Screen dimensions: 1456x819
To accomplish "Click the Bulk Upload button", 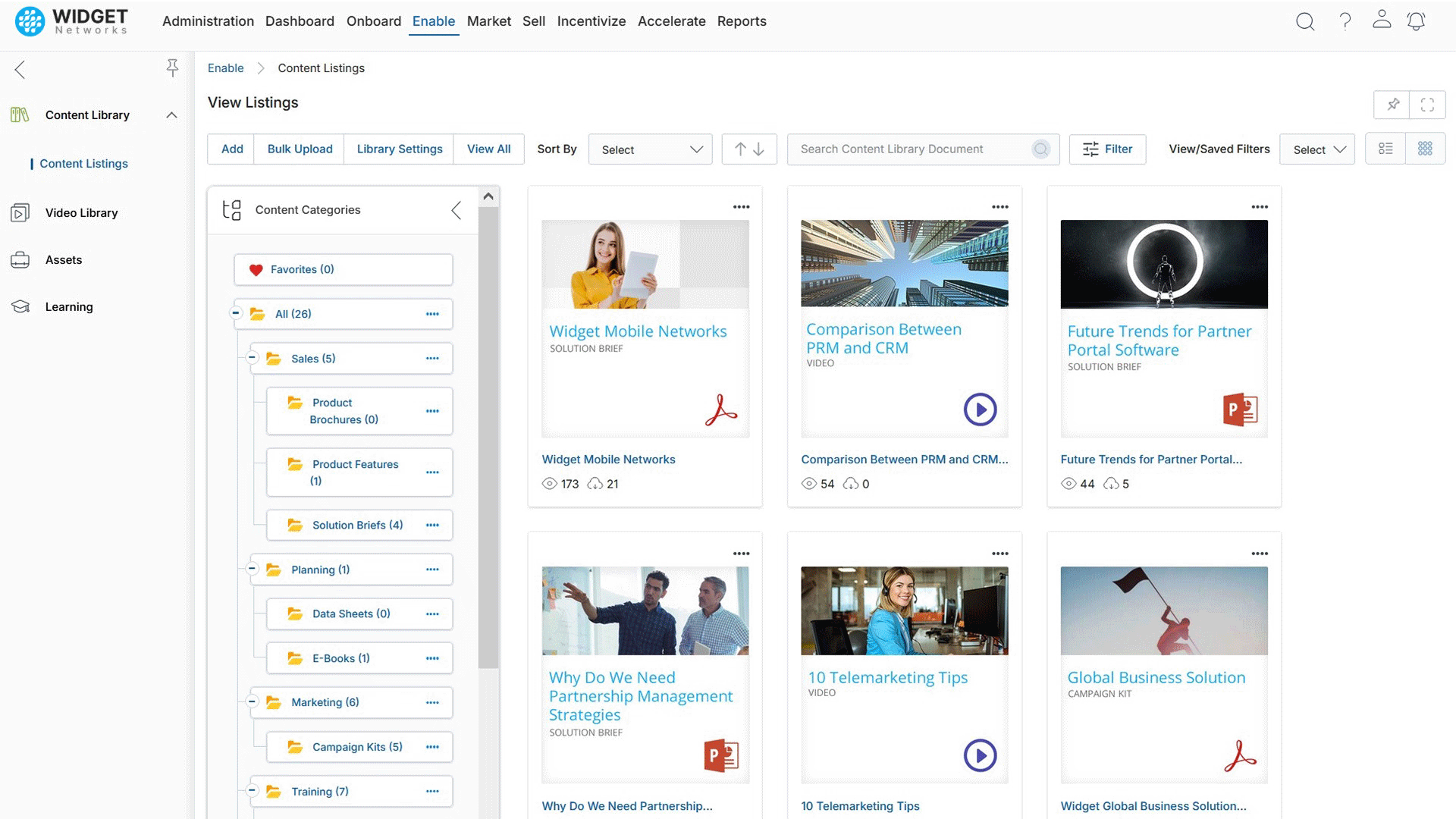I will tap(299, 149).
